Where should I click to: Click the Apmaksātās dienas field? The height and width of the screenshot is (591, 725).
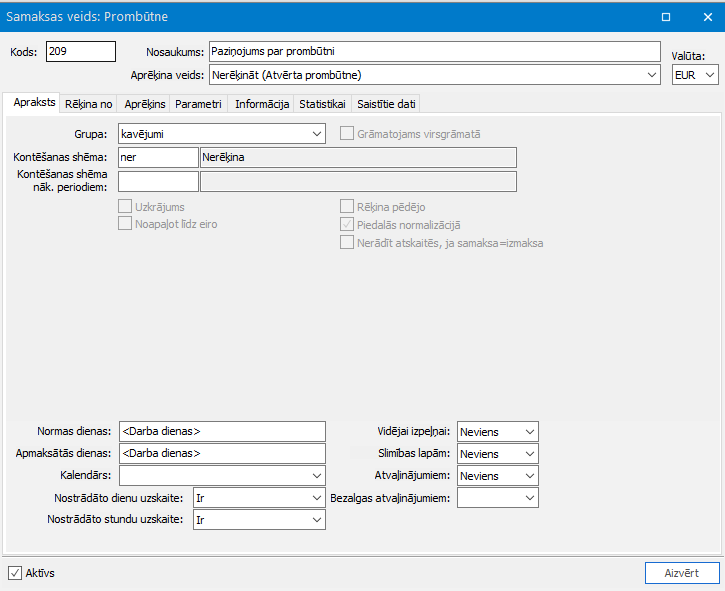(222, 453)
